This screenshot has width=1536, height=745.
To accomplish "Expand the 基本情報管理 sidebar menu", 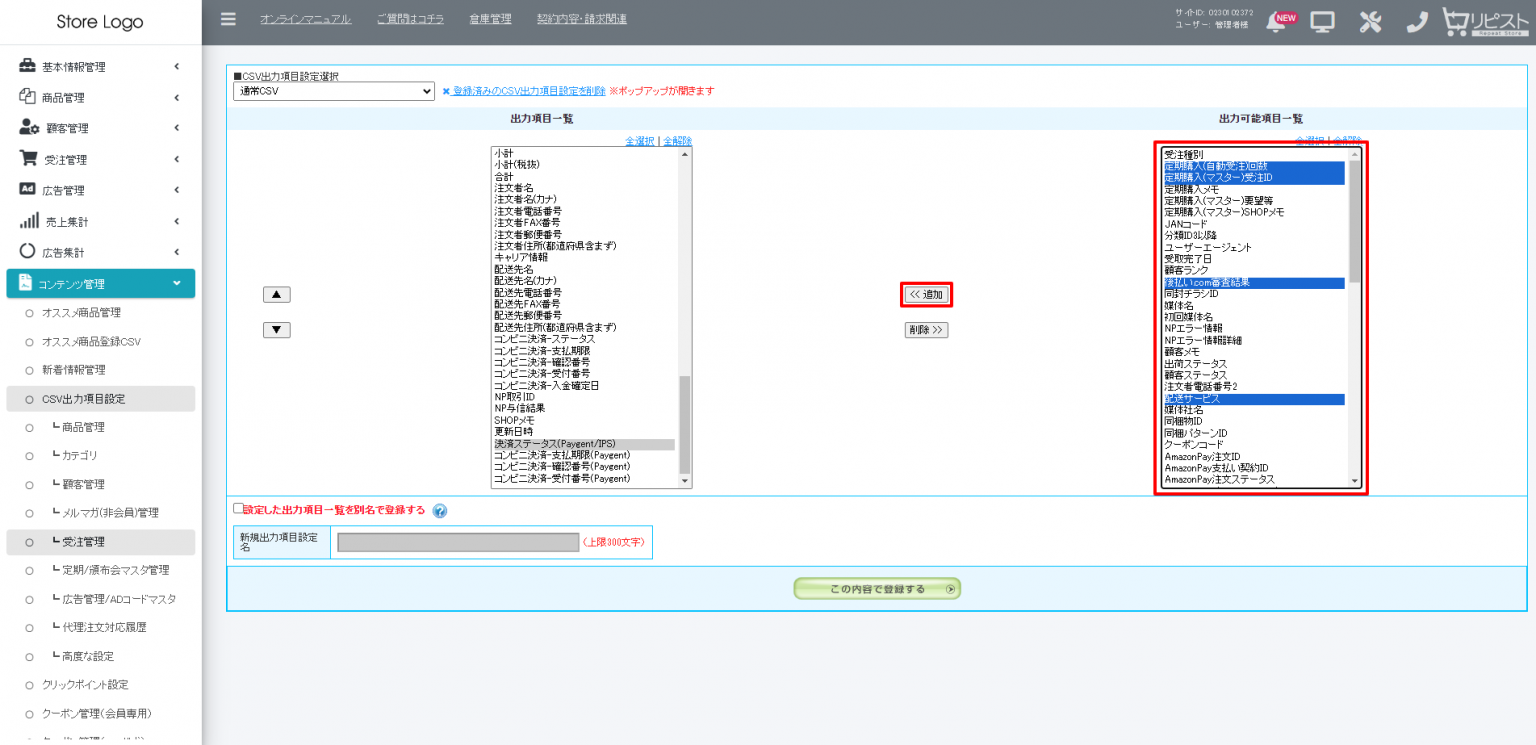I will tap(100, 67).
